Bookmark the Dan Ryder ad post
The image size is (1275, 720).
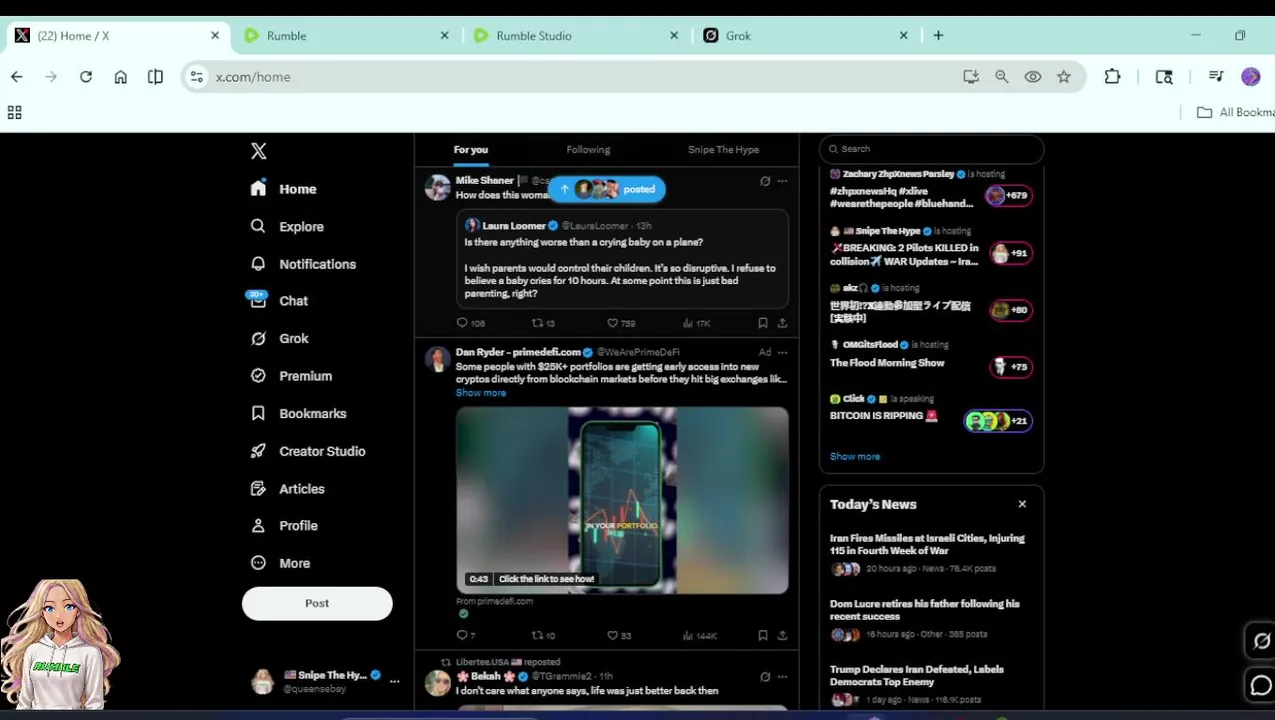click(763, 635)
